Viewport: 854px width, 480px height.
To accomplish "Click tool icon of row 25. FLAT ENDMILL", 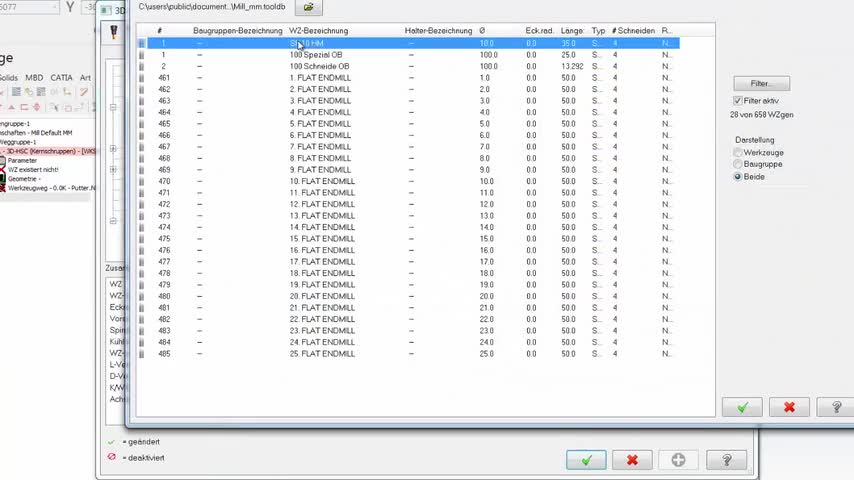I will click(142, 354).
